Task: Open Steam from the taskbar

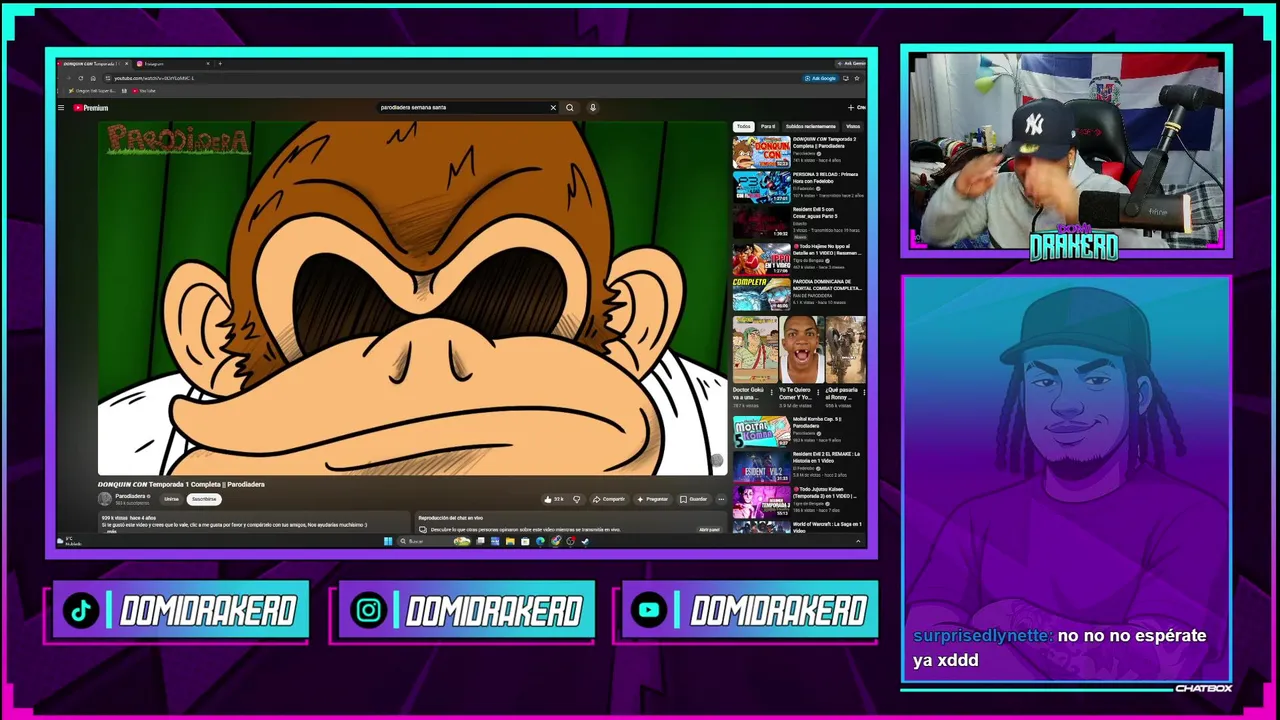Action: 585,541
